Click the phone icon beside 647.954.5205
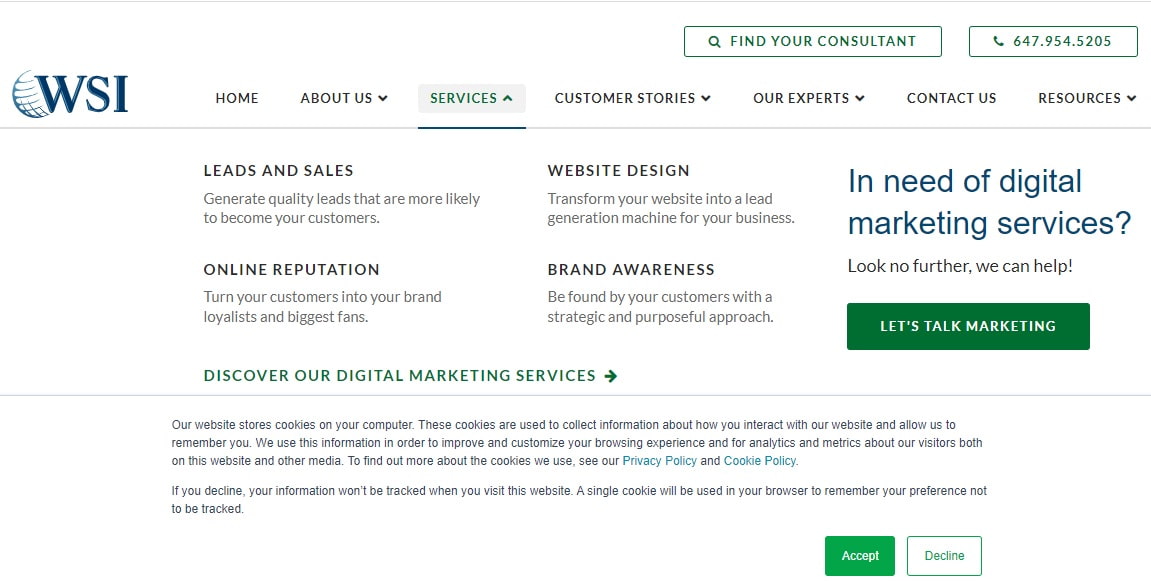Screen dimensions: 1151x581 pyautogui.click(x=998, y=41)
